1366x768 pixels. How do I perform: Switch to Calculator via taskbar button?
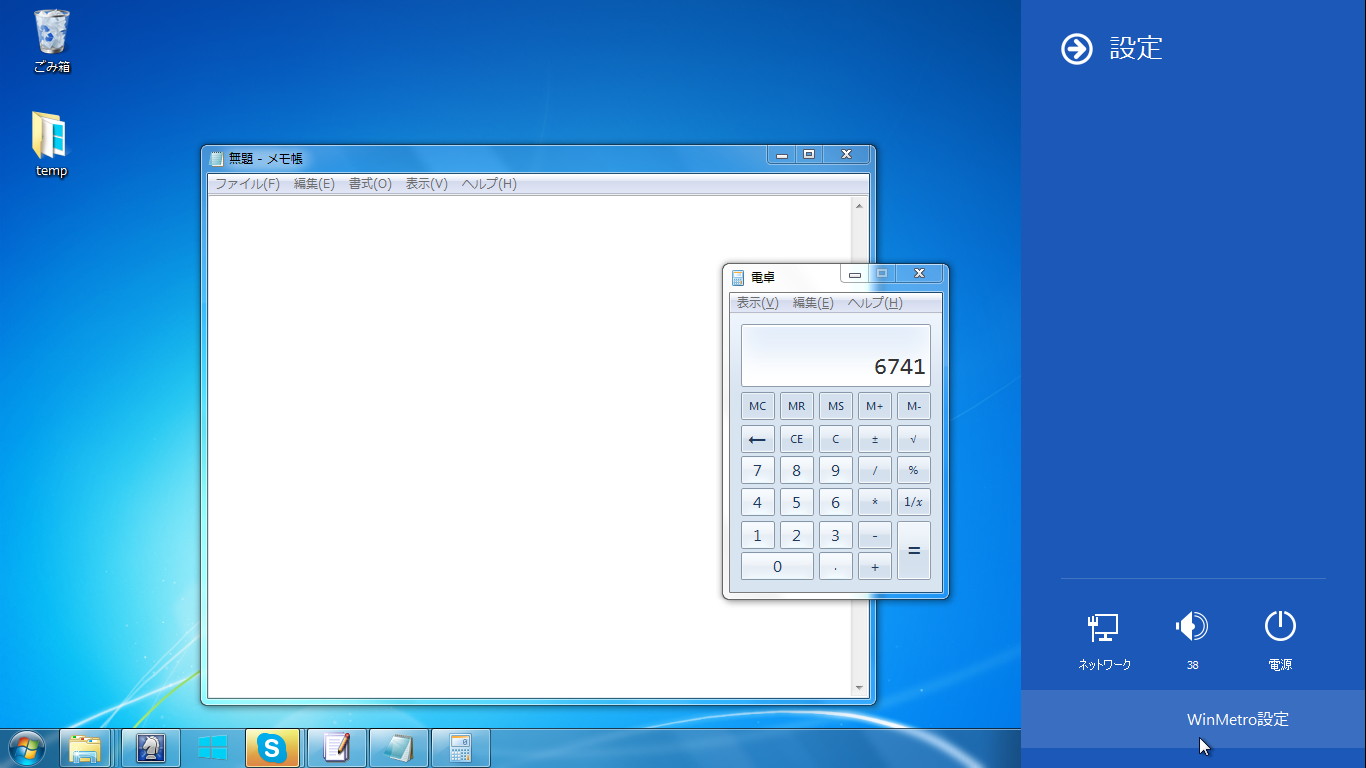coord(461,748)
